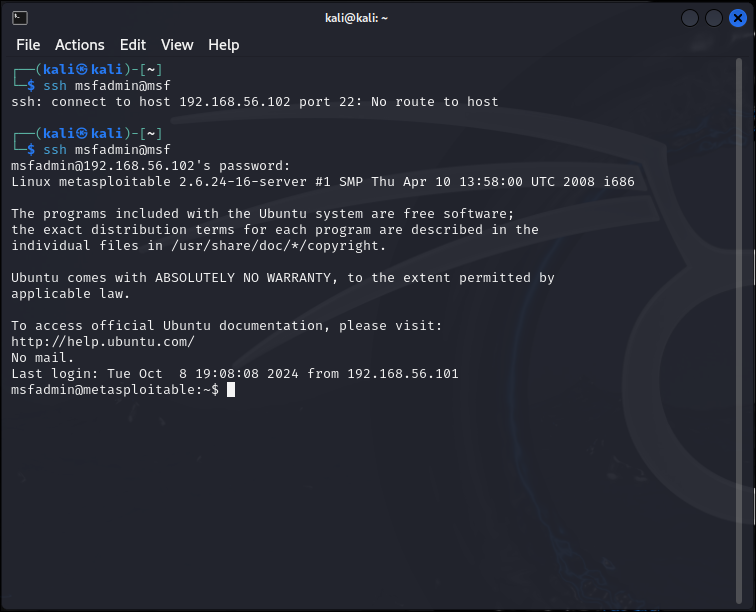Open the File menu
Viewport: 756px width, 612px height.
click(28, 45)
